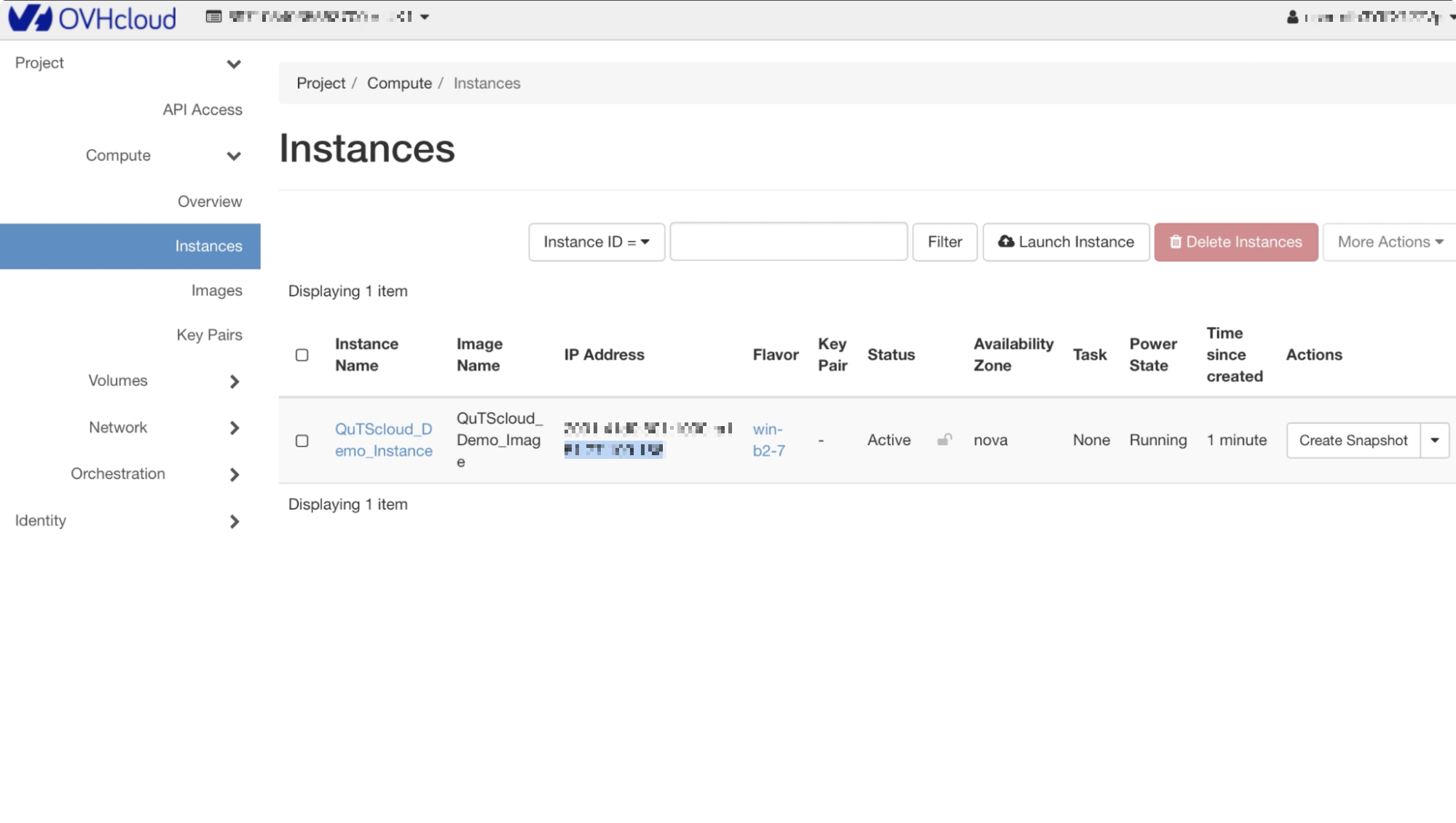
Task: Click the Launch Instance button
Action: [x=1066, y=242]
